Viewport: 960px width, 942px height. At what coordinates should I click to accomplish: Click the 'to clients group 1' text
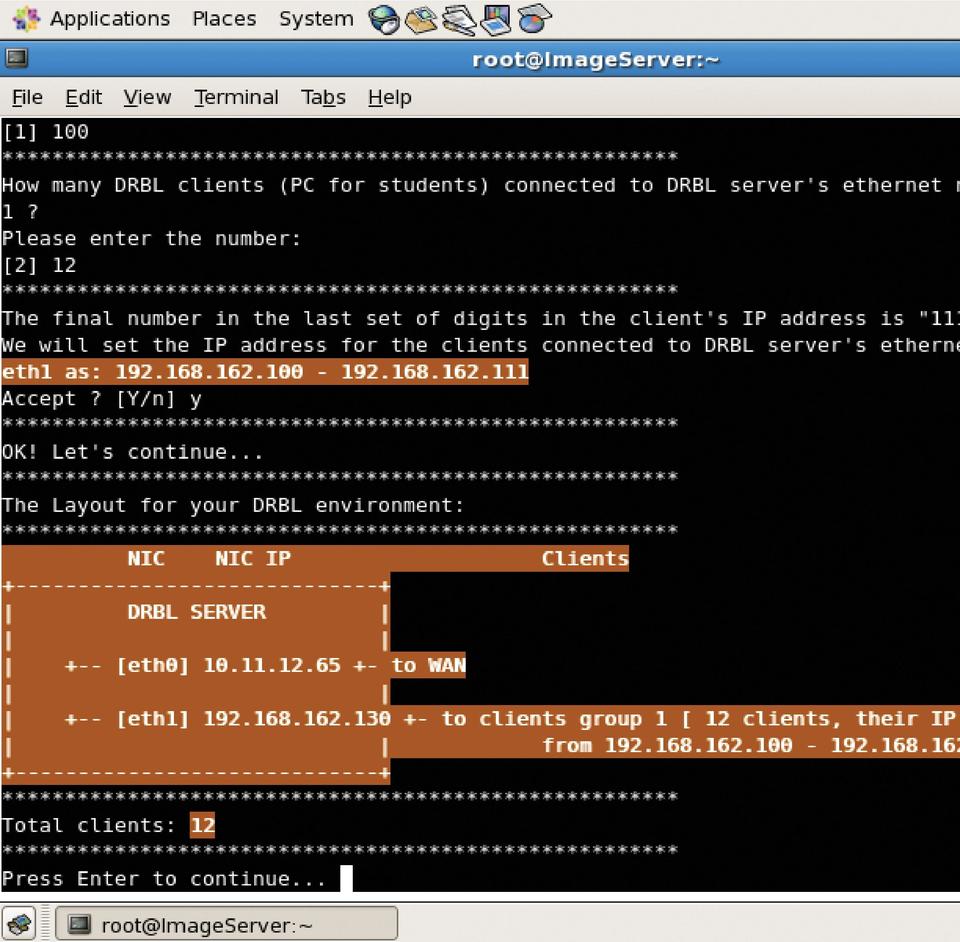[555, 718]
